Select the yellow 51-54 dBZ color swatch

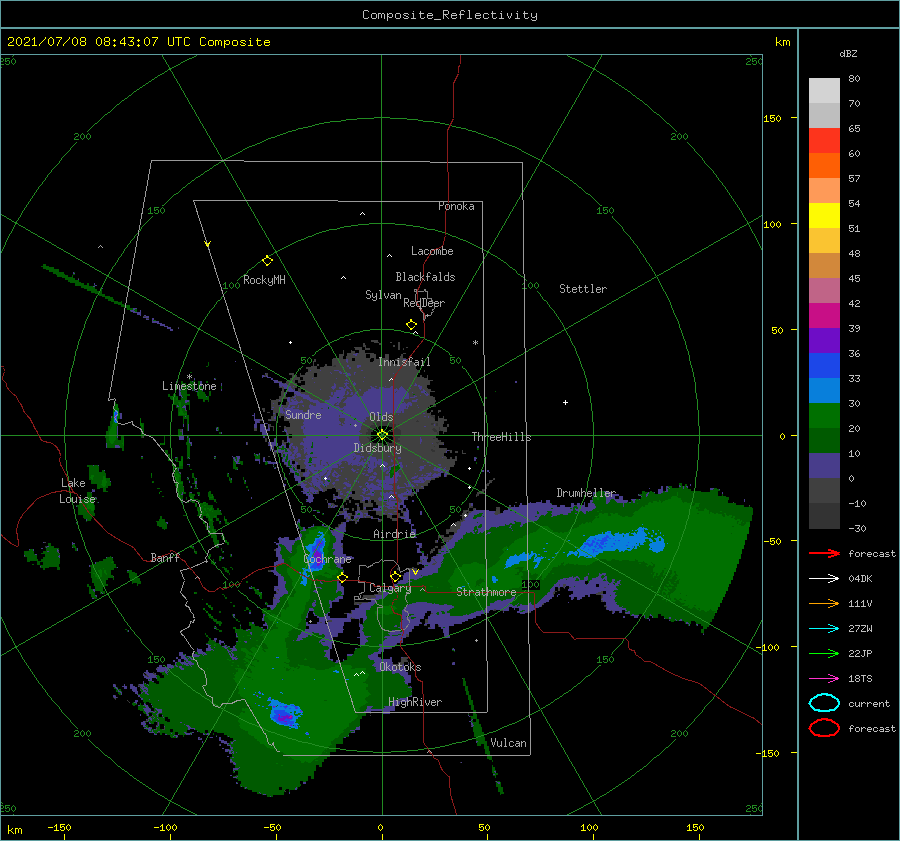coord(824,216)
